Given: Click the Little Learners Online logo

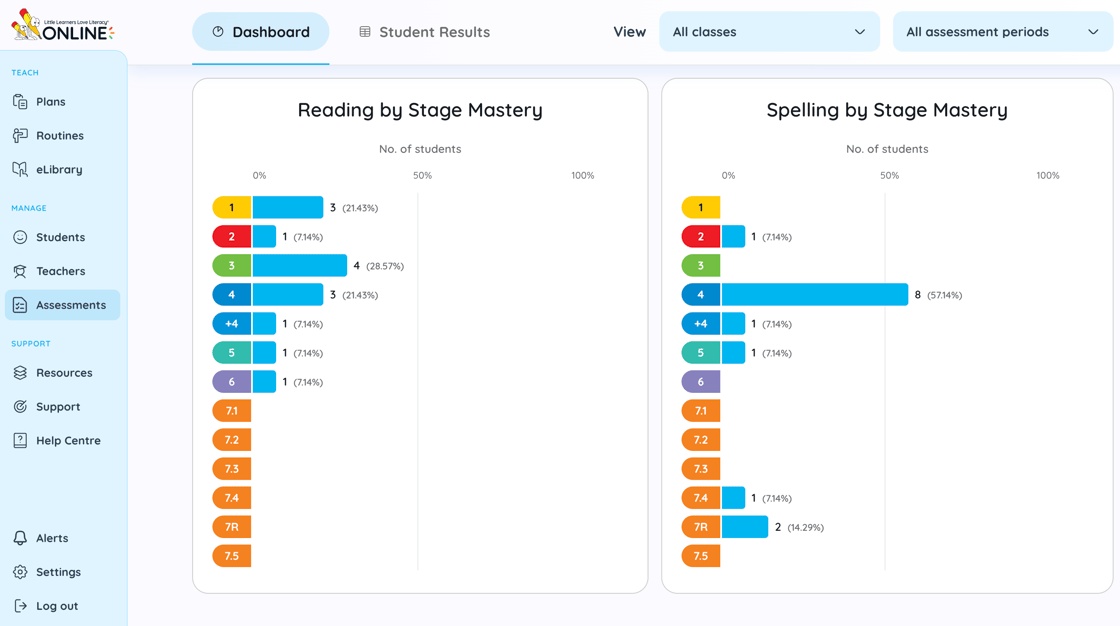Looking at the screenshot, I should 62,26.
